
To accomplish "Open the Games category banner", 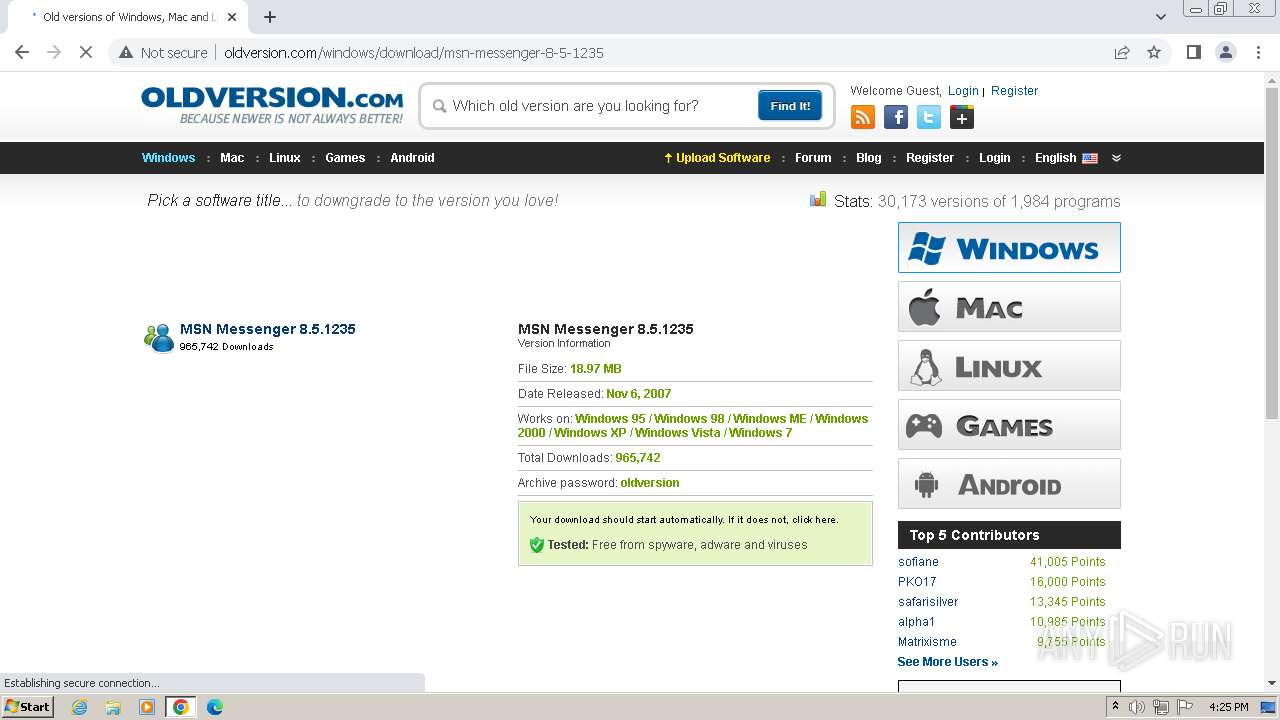I will (x=1009, y=424).
